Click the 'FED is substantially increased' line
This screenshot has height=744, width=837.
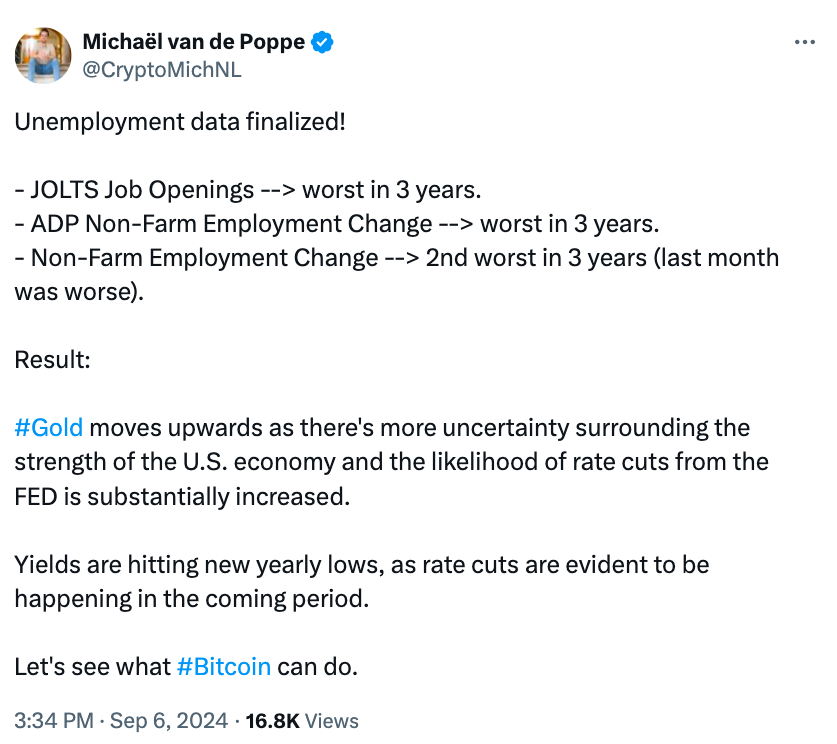pyautogui.click(x=182, y=496)
